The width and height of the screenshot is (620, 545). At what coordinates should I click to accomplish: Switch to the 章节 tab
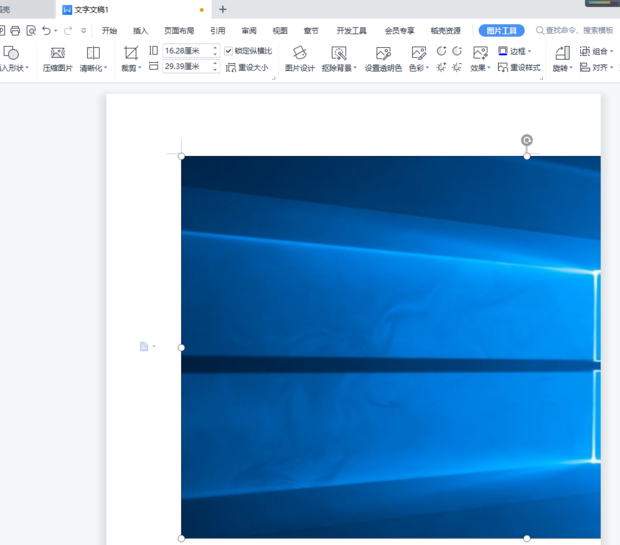pos(311,31)
